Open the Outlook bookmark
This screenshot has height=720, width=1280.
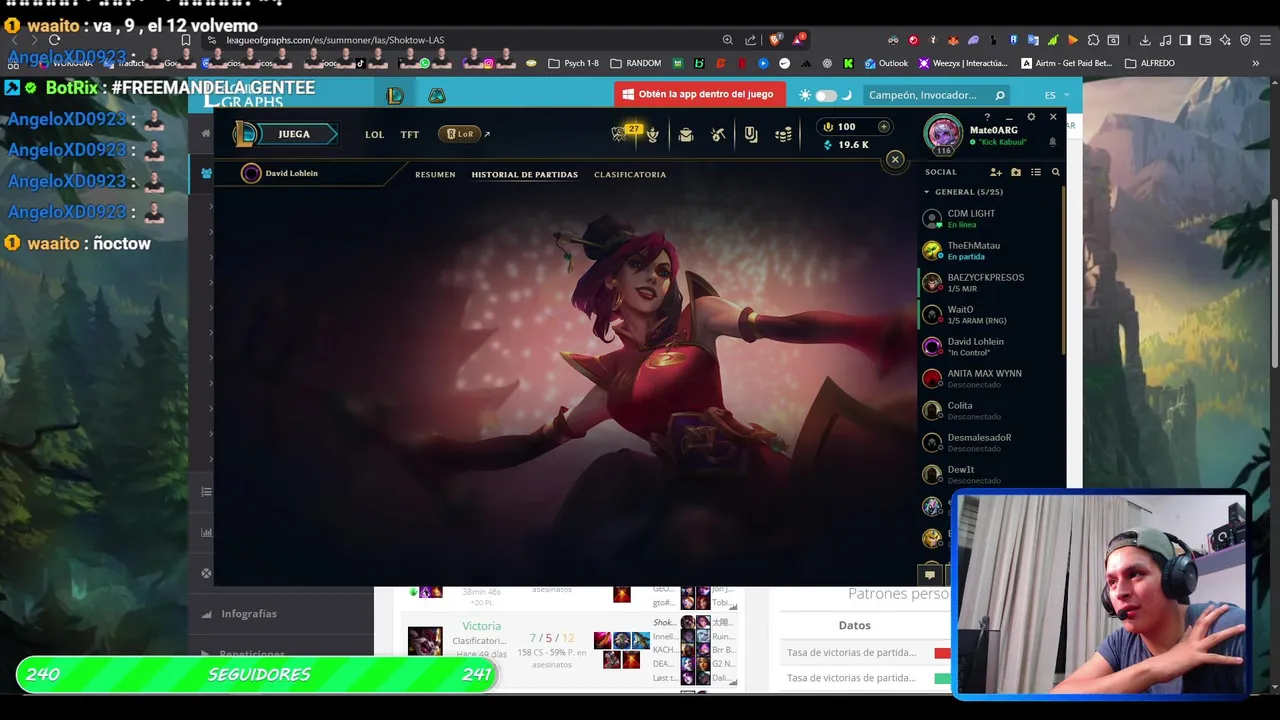pos(886,63)
